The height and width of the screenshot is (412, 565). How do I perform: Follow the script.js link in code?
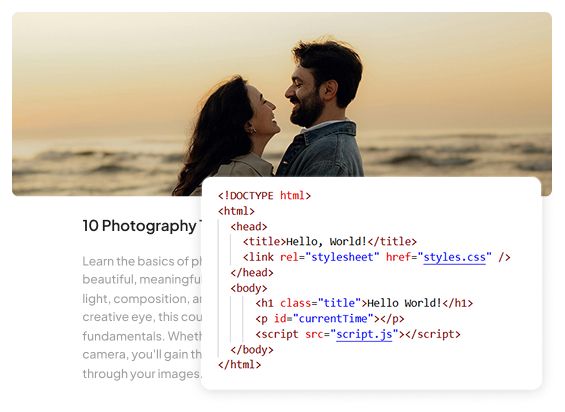(x=364, y=335)
